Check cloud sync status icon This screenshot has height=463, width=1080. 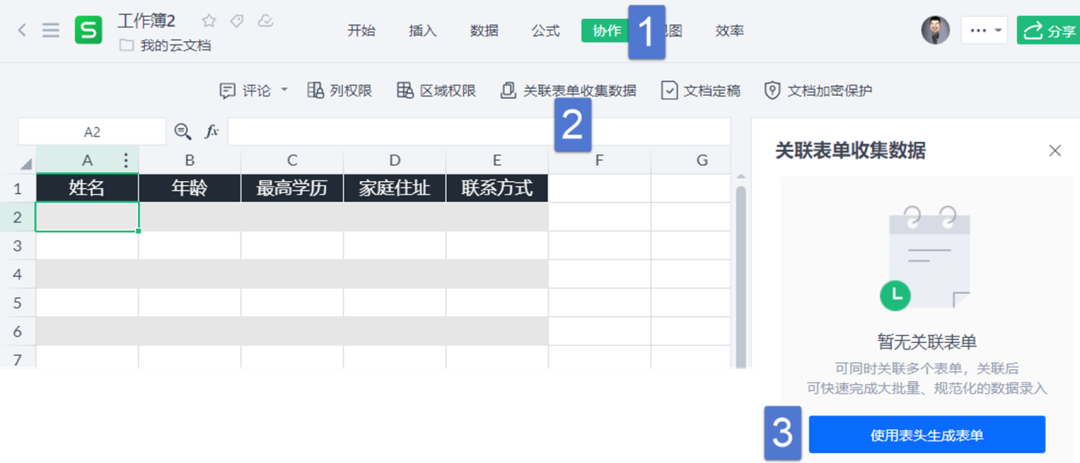tap(265, 21)
